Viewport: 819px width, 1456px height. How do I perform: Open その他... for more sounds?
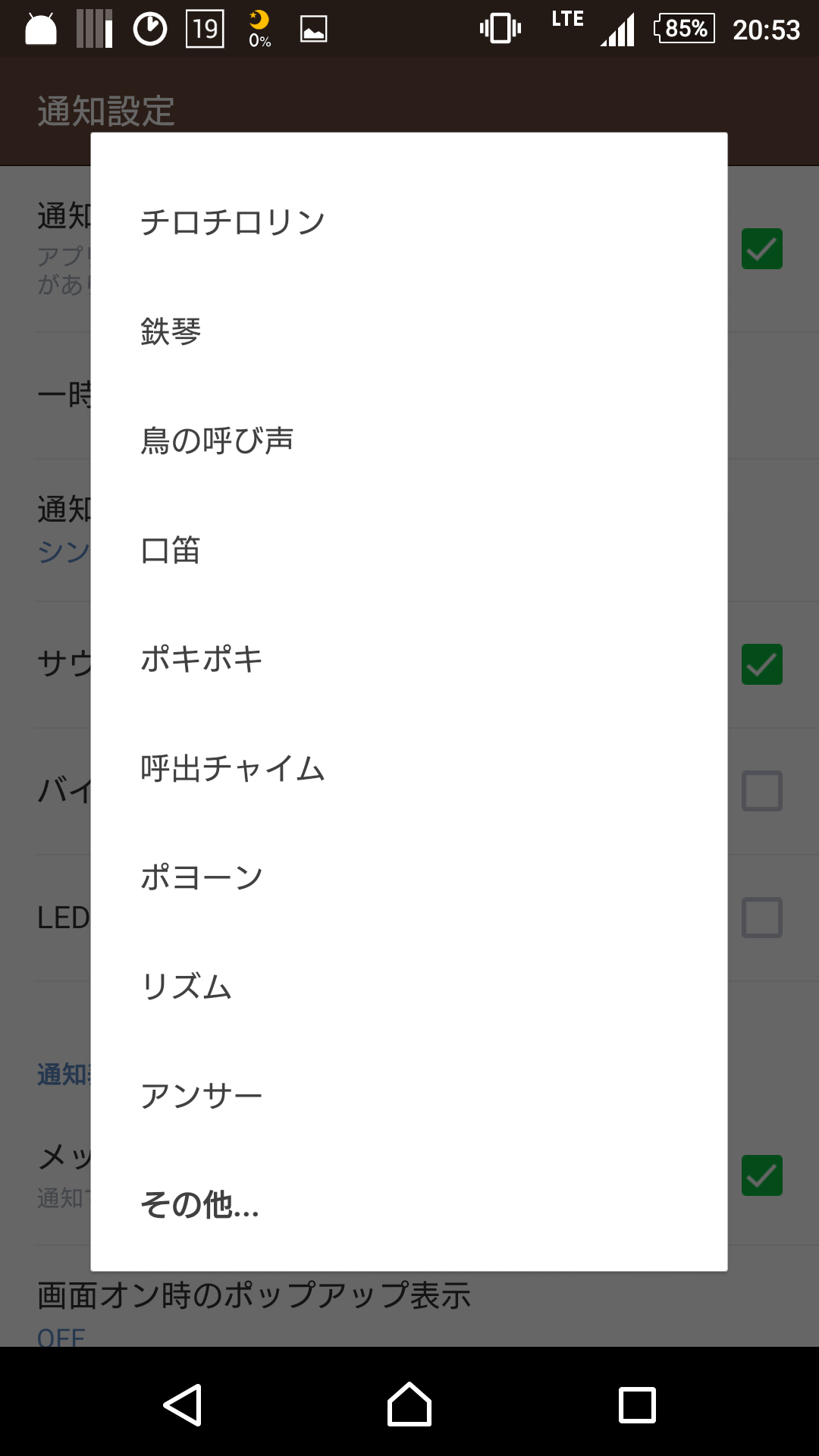coord(409,1205)
